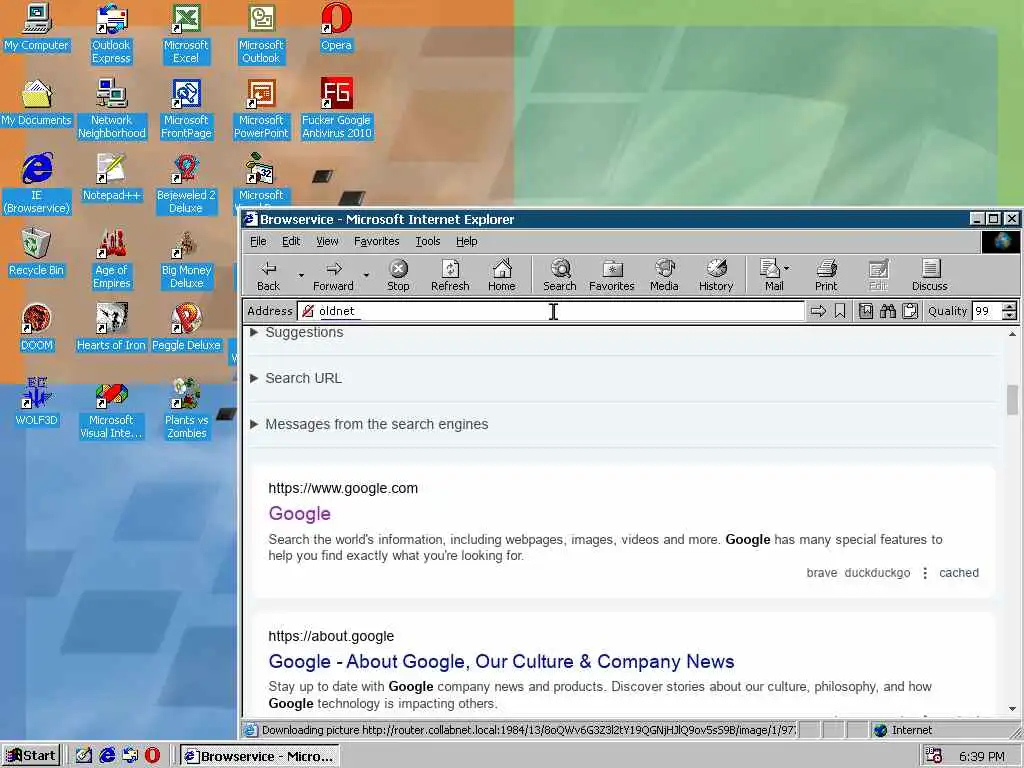This screenshot has width=1024, height=768.
Task: Open the About Google result link
Action: (501, 662)
